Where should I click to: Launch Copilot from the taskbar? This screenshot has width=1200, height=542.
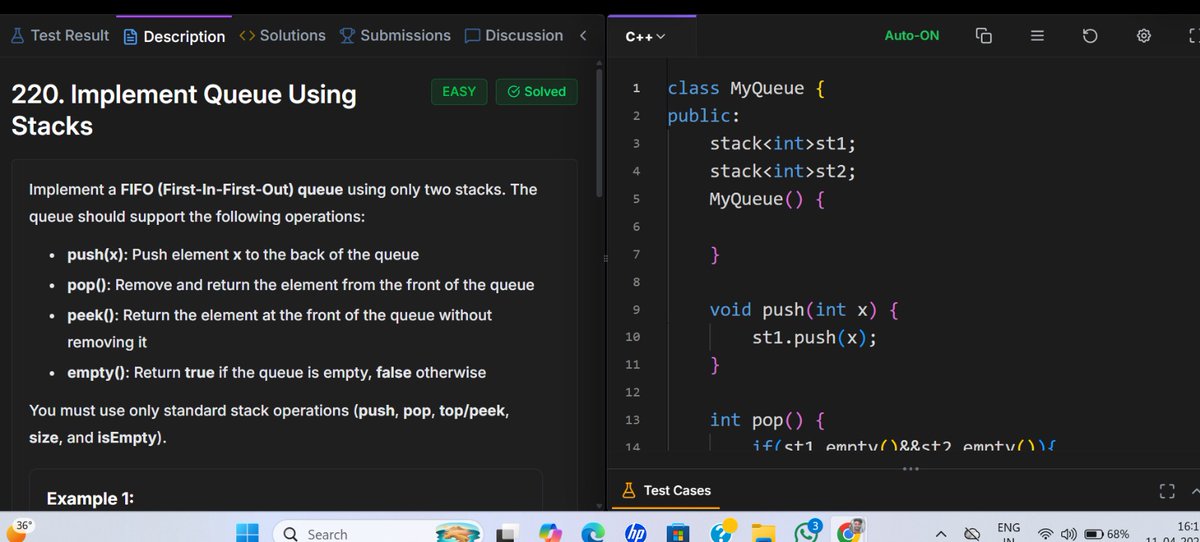tap(551, 534)
